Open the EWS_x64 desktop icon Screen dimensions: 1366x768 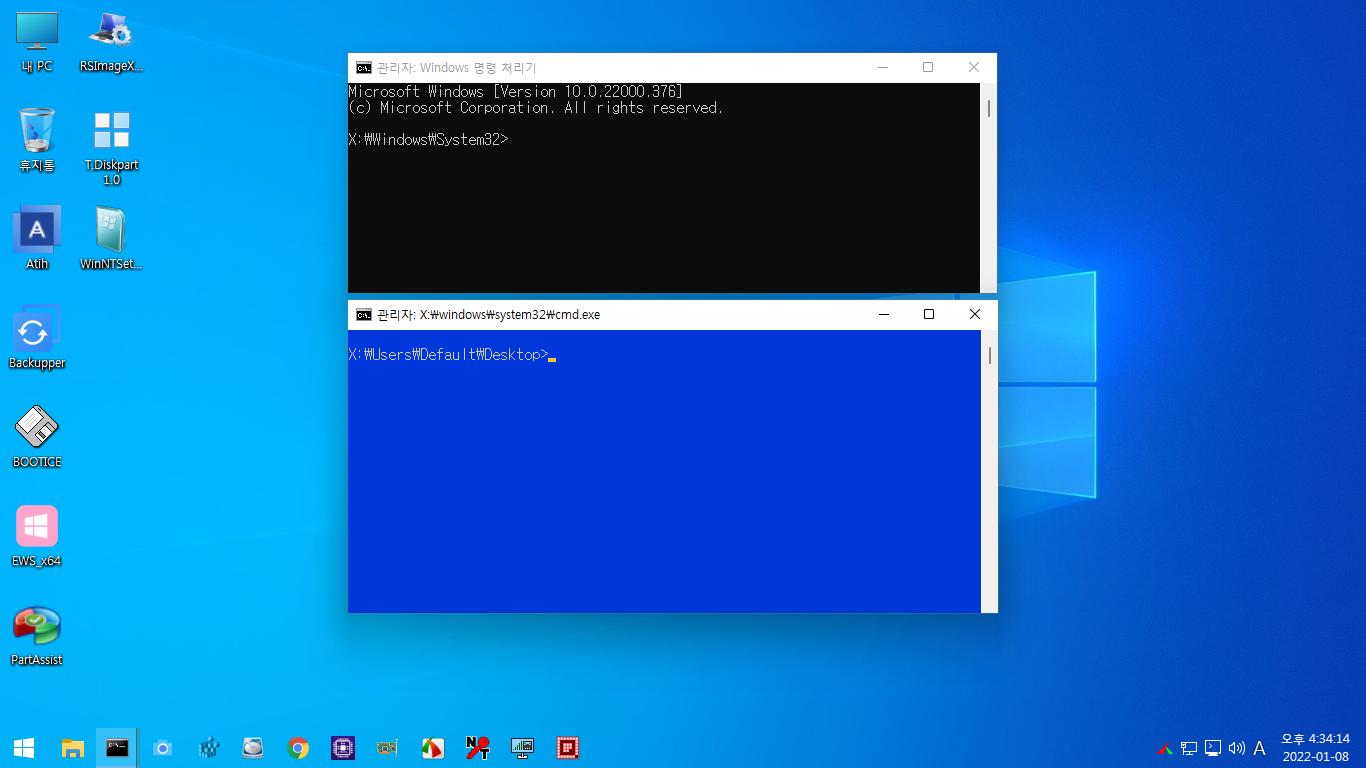click(37, 536)
